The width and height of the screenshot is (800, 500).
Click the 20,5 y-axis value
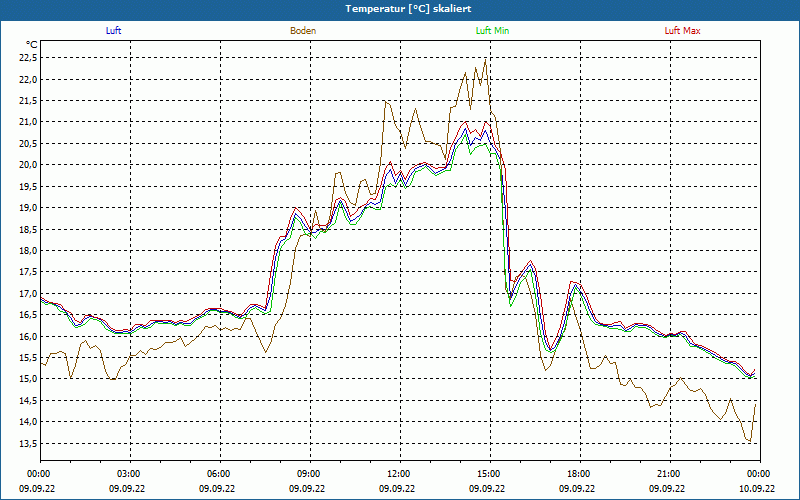tap(27, 143)
